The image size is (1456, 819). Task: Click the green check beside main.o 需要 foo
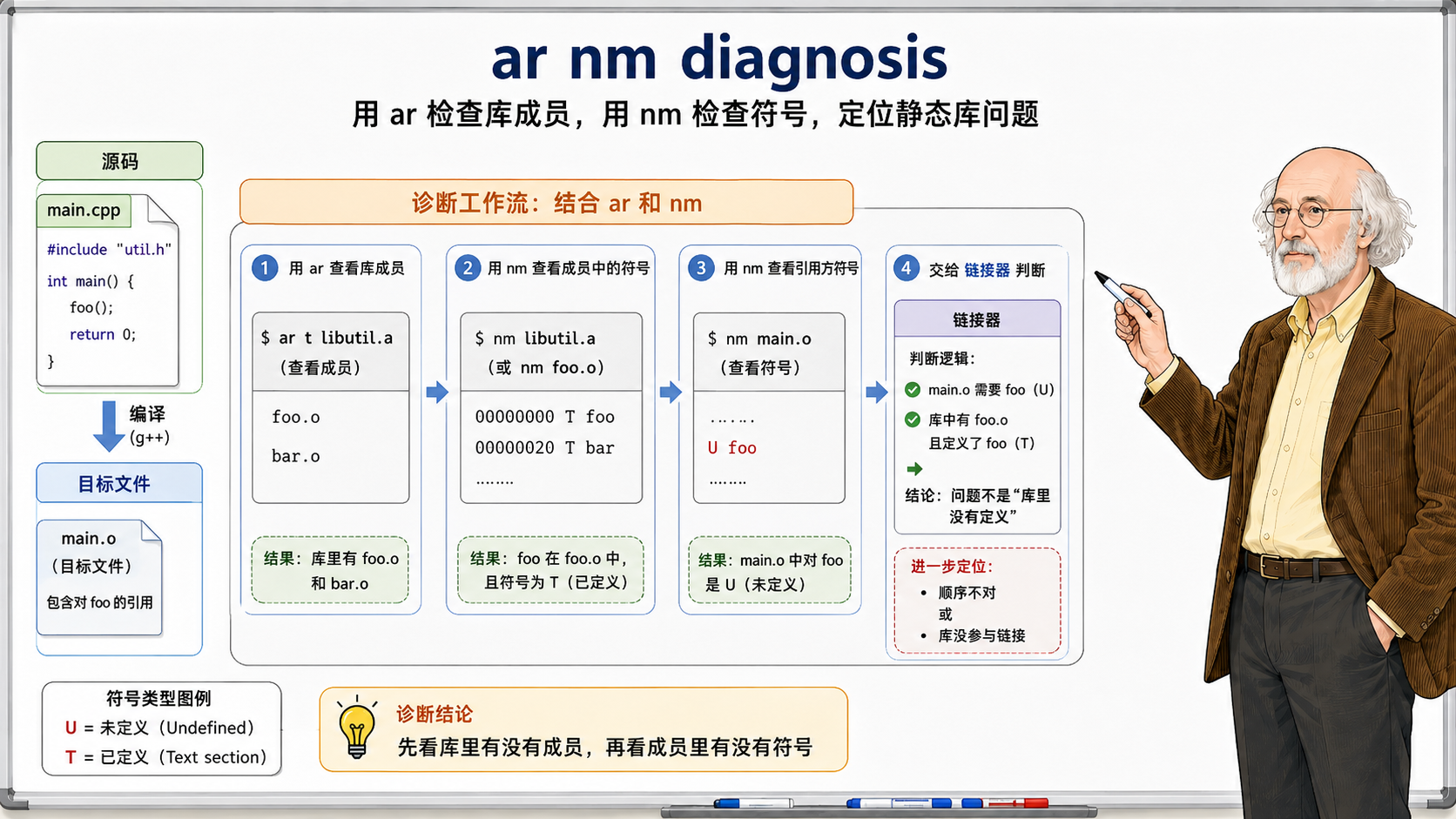[x=913, y=390]
